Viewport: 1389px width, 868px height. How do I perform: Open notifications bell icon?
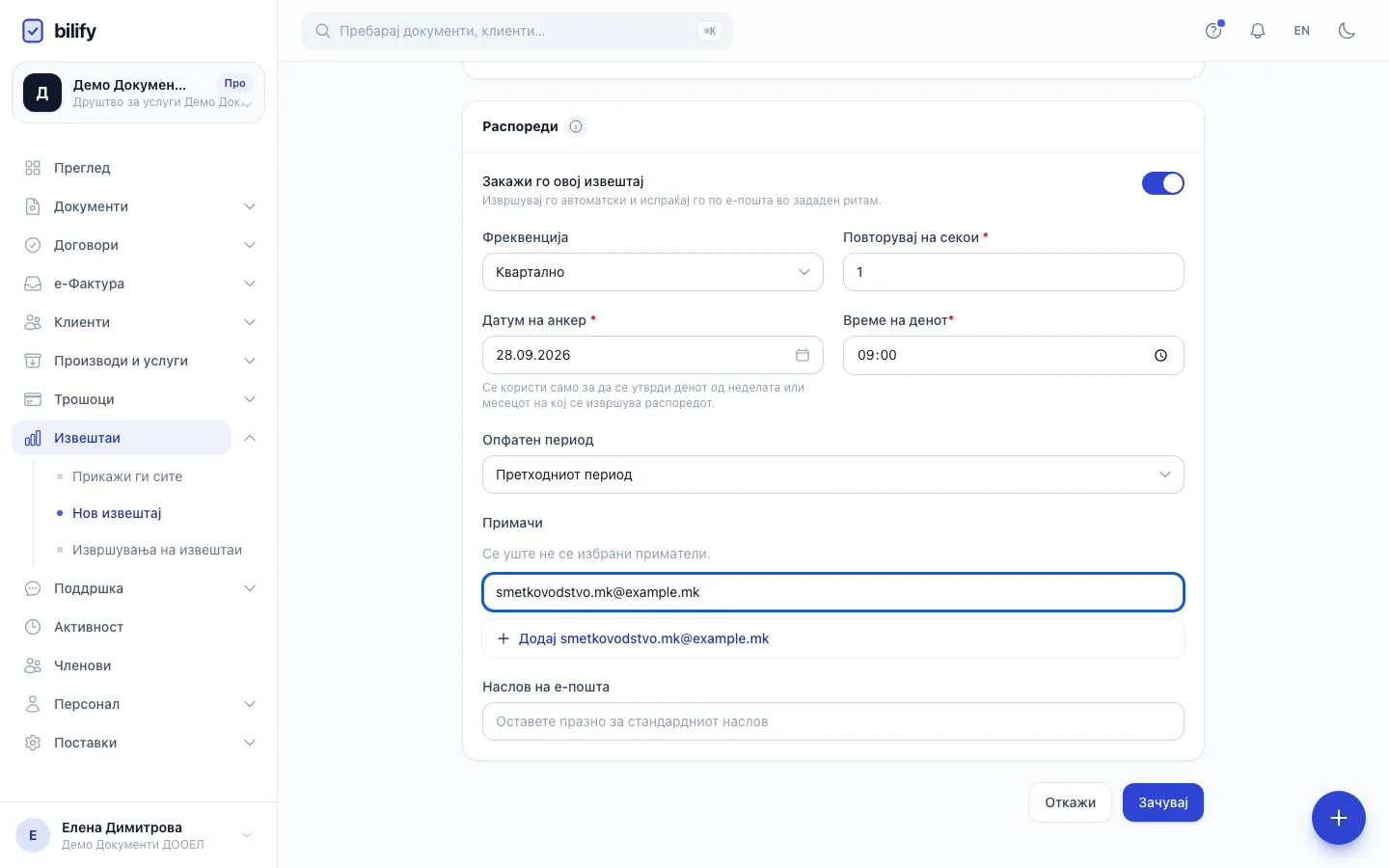[x=1258, y=31]
